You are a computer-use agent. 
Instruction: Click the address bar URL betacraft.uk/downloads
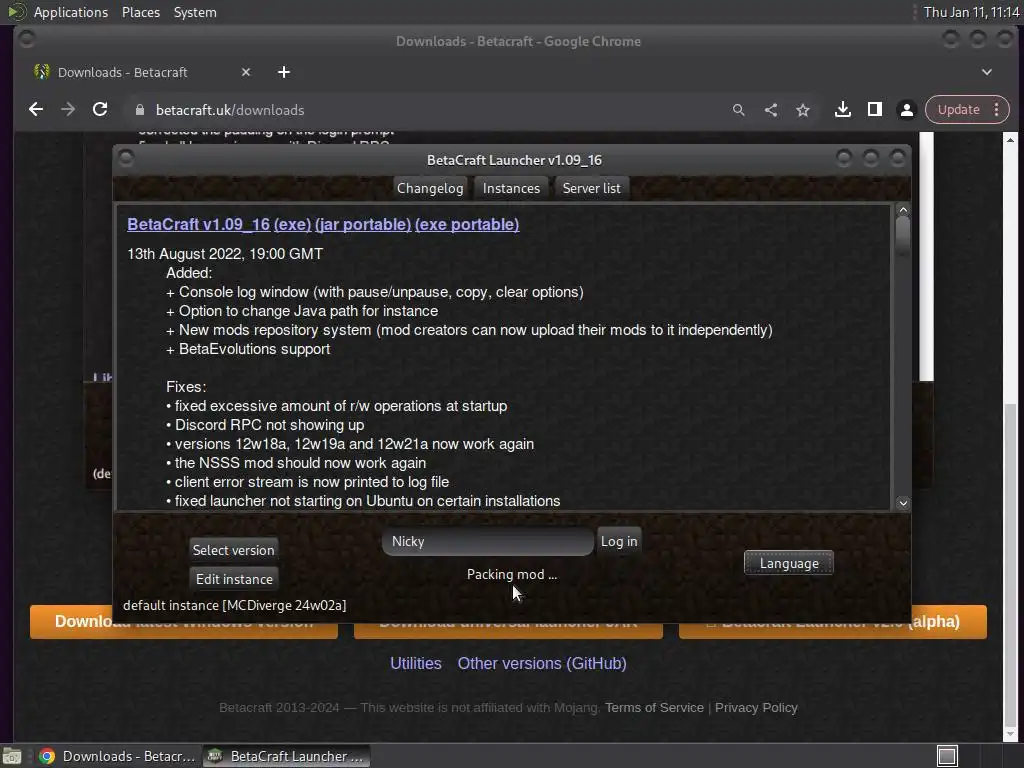(x=230, y=110)
